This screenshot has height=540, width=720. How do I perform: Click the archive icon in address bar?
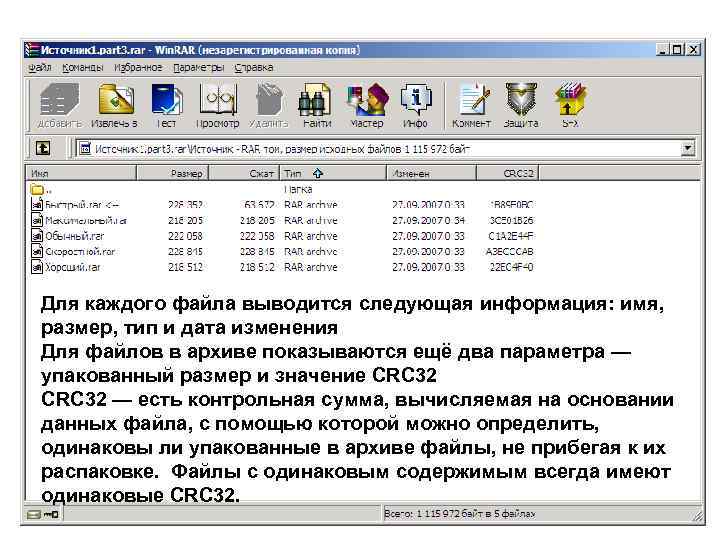click(x=85, y=148)
